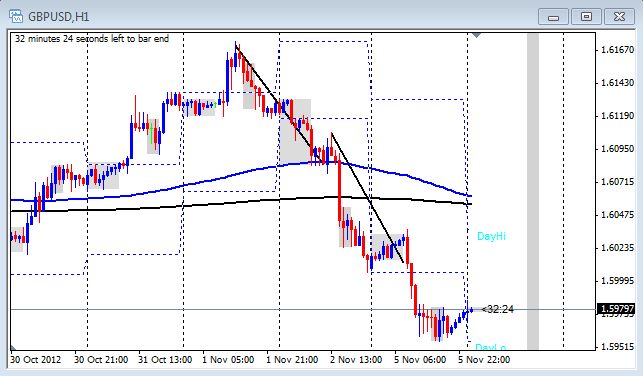Click the 1.60475 price axis label

tap(617, 215)
